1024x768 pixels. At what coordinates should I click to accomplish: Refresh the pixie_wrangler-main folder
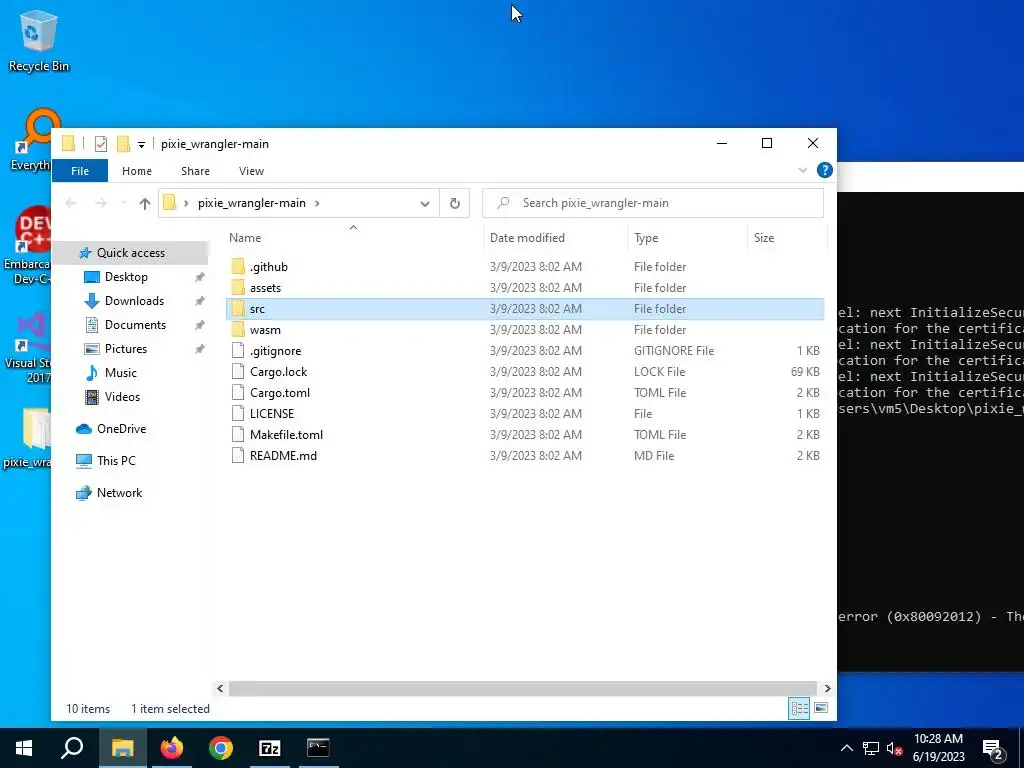point(455,203)
